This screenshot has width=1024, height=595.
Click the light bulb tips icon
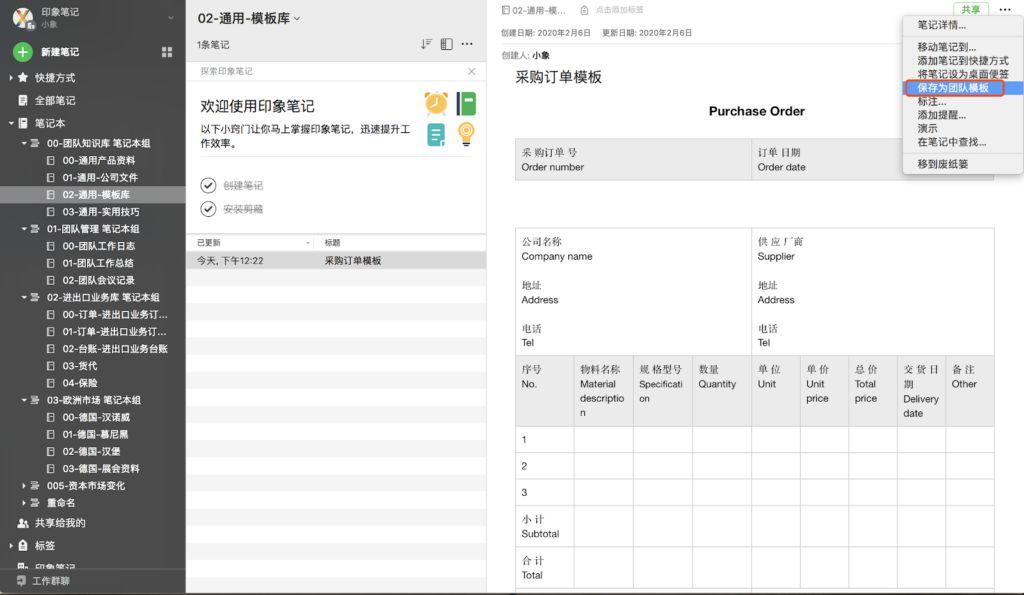466,134
